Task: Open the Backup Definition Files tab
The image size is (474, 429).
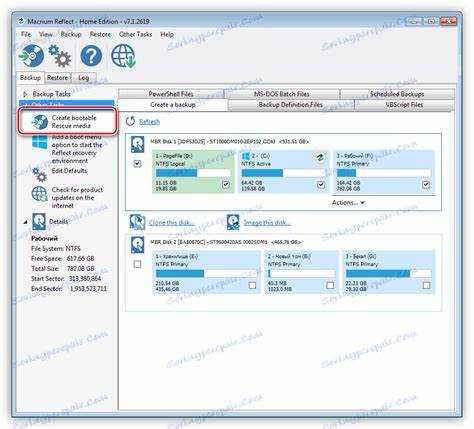Action: [291, 105]
